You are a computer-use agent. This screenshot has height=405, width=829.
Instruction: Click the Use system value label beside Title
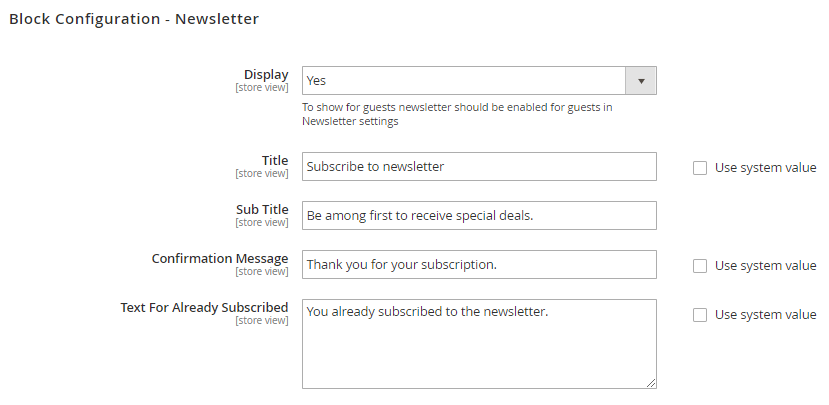pyautogui.click(x=765, y=168)
